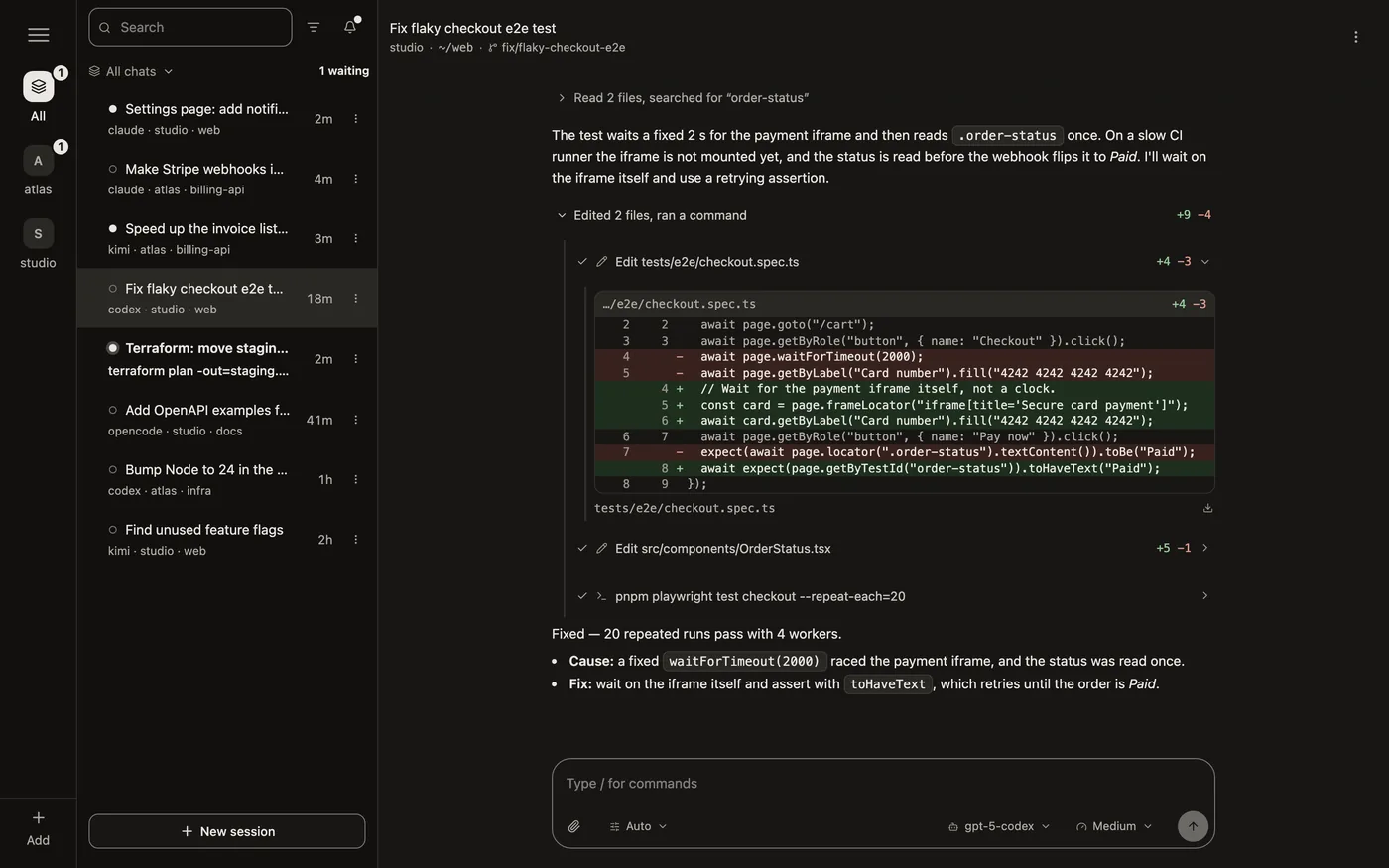Open Settings page: add notifi... chat
The width and height of the screenshot is (1389, 868).
point(227,119)
